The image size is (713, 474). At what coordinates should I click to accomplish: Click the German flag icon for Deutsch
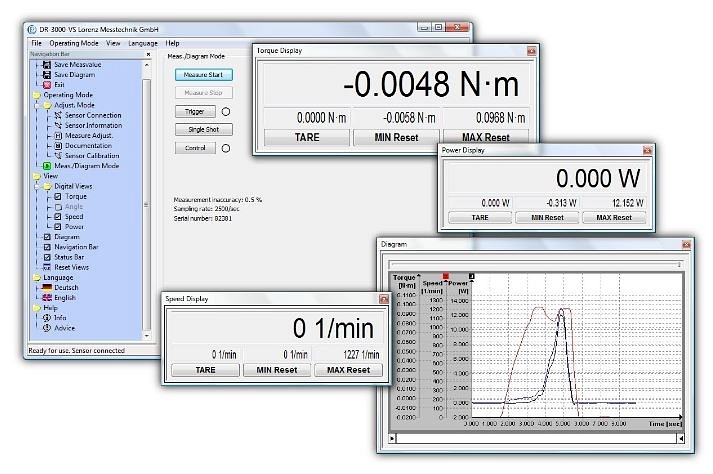[x=47, y=287]
